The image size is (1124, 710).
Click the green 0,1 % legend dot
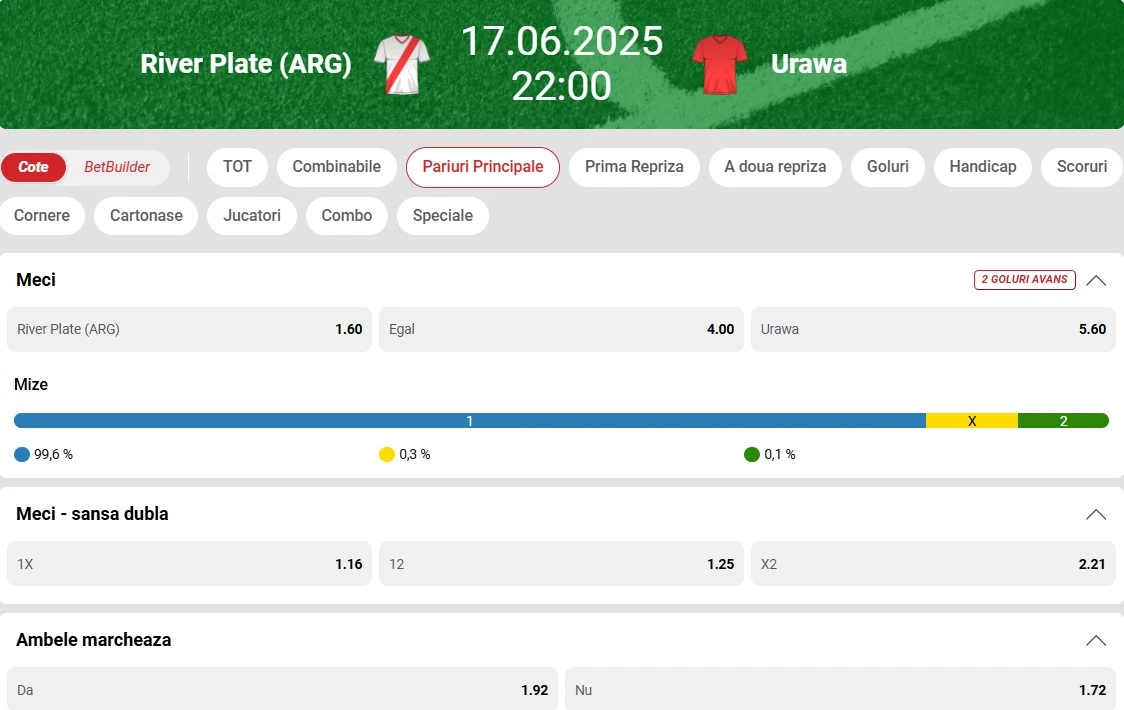click(752, 454)
